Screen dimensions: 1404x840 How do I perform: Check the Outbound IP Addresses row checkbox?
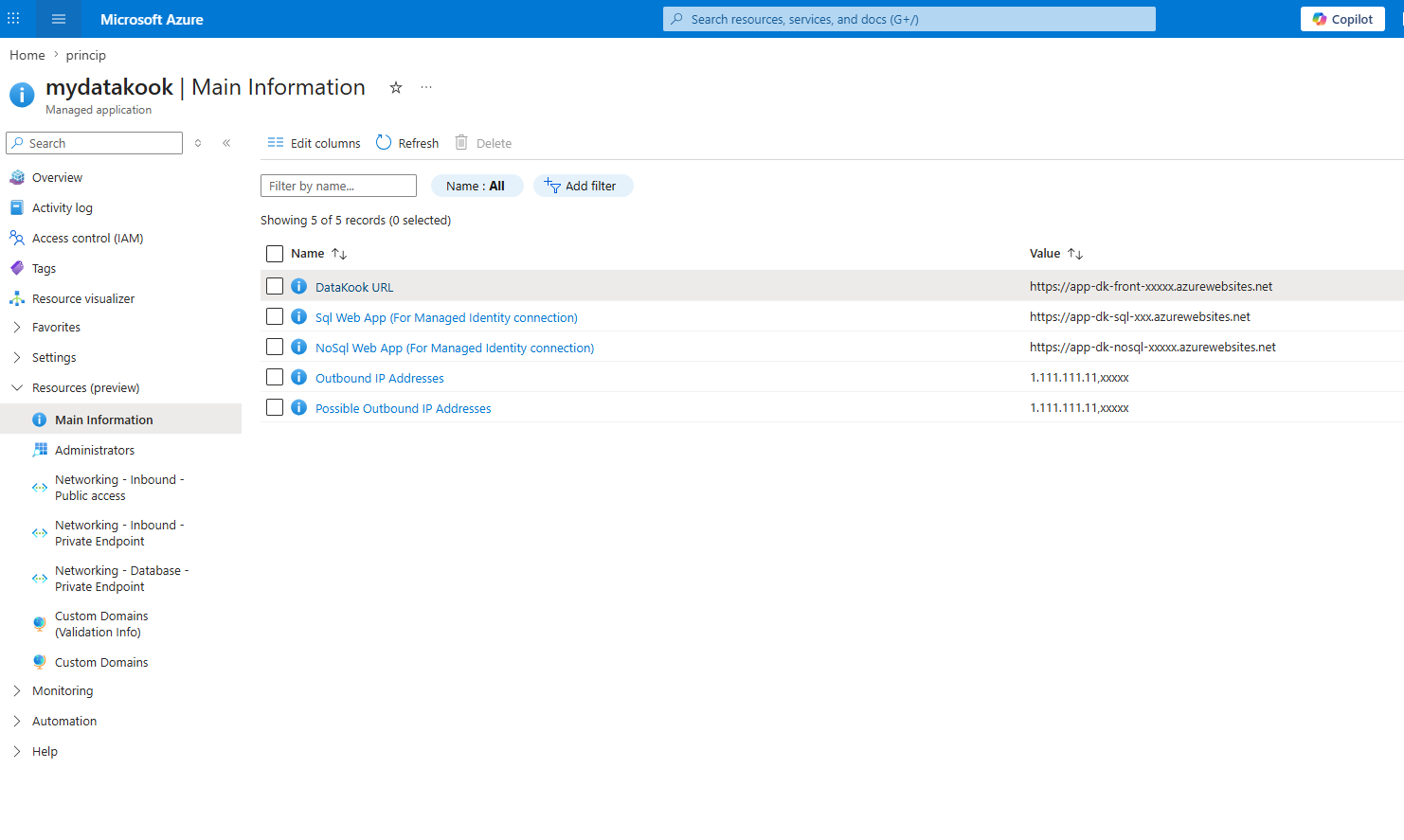point(275,377)
